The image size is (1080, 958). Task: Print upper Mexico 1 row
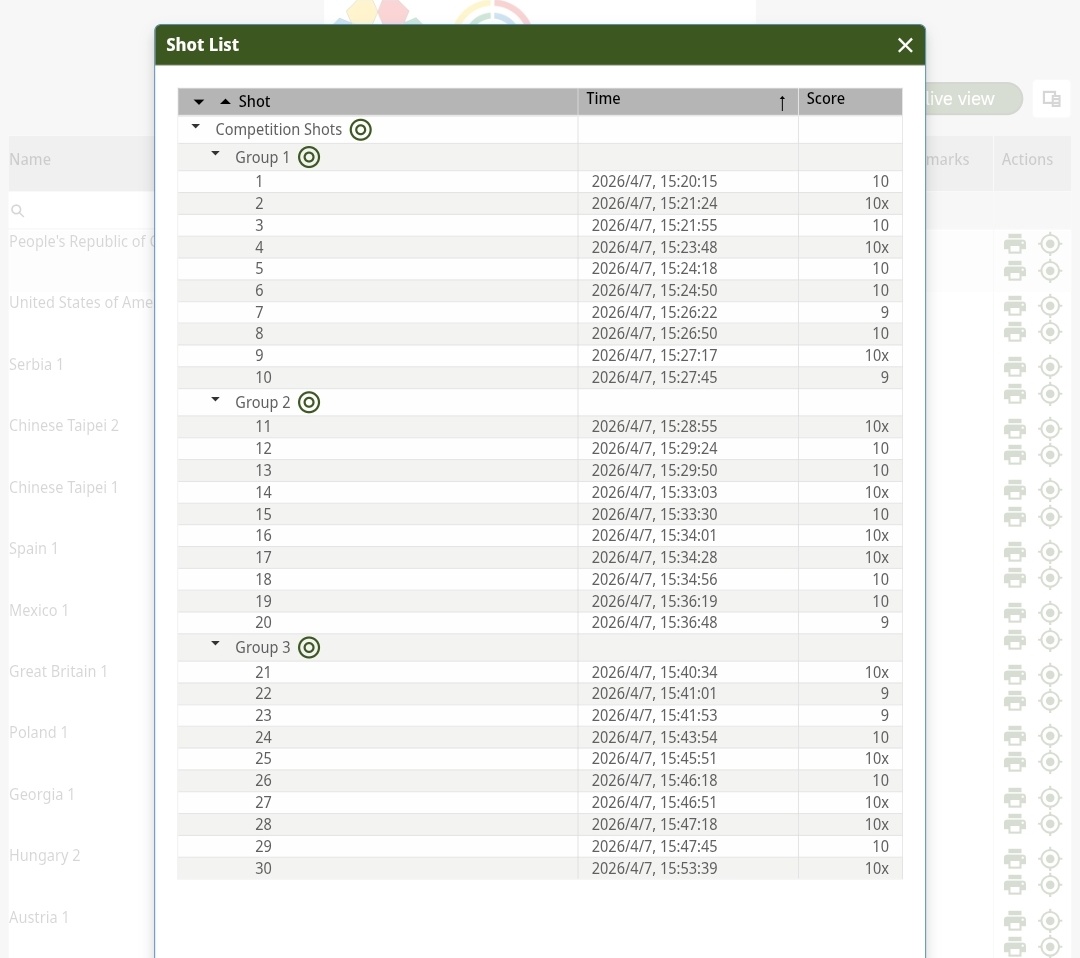pos(1015,612)
